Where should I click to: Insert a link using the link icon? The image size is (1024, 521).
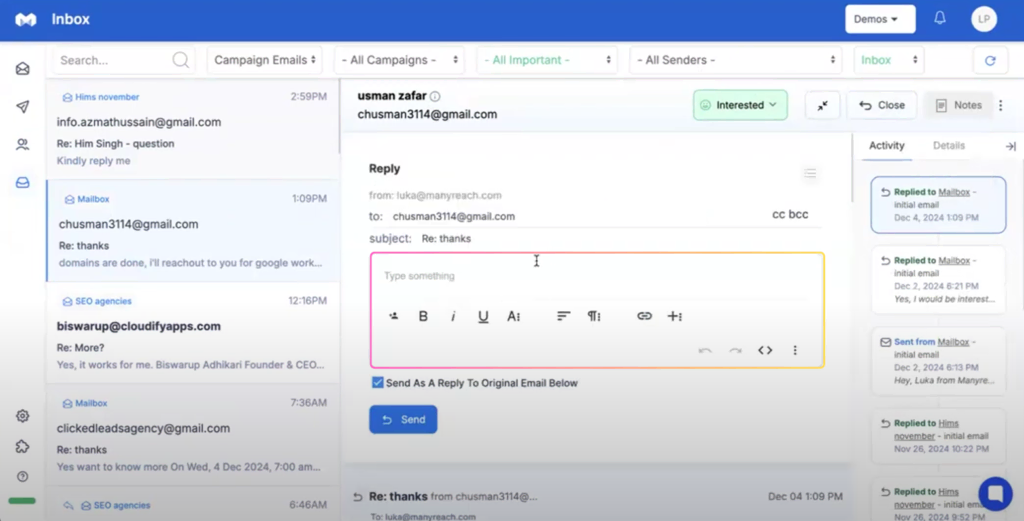coord(644,316)
